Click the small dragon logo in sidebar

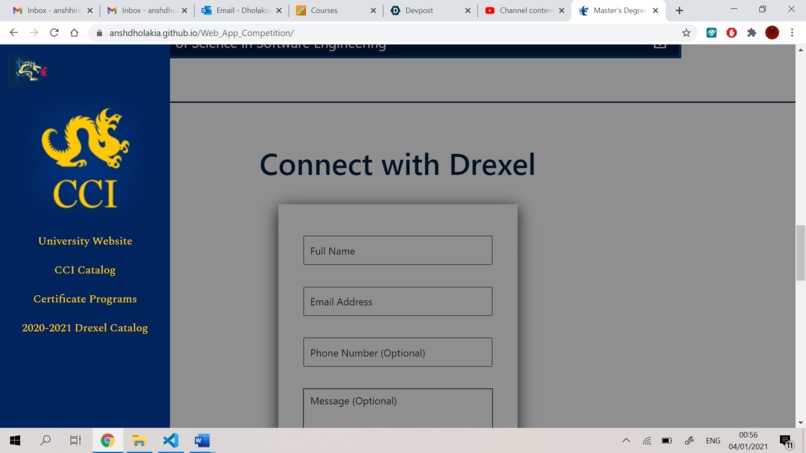(x=30, y=70)
